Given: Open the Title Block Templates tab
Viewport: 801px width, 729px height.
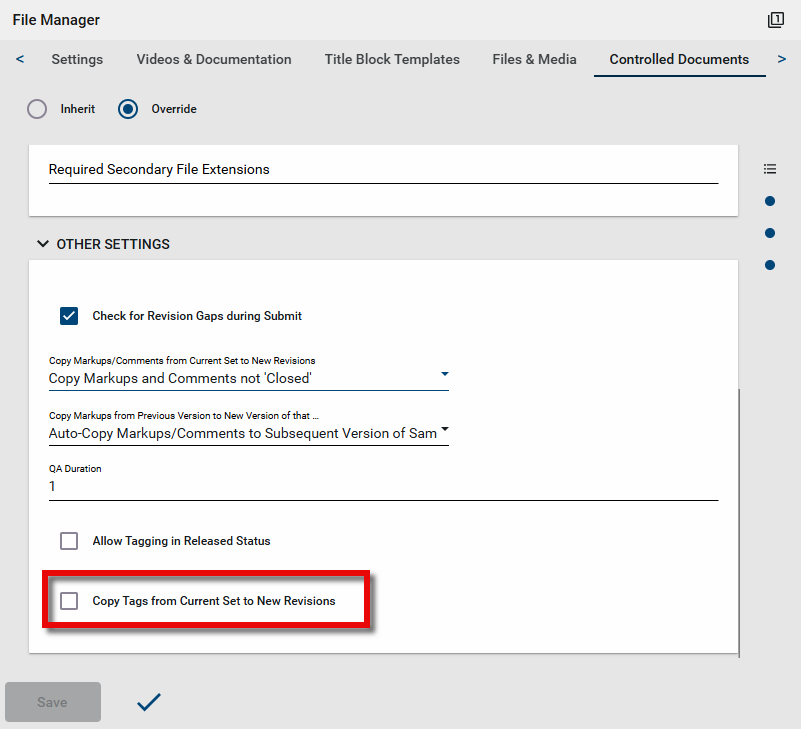Looking at the screenshot, I should coord(392,59).
